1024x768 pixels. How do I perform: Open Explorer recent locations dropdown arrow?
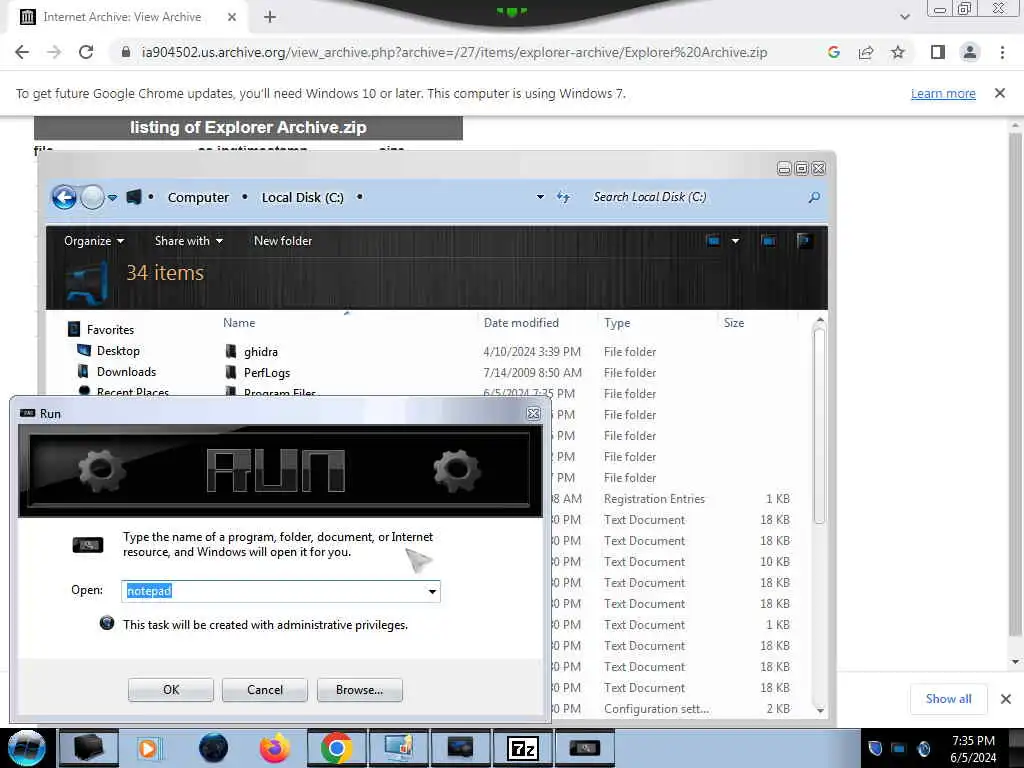click(112, 197)
